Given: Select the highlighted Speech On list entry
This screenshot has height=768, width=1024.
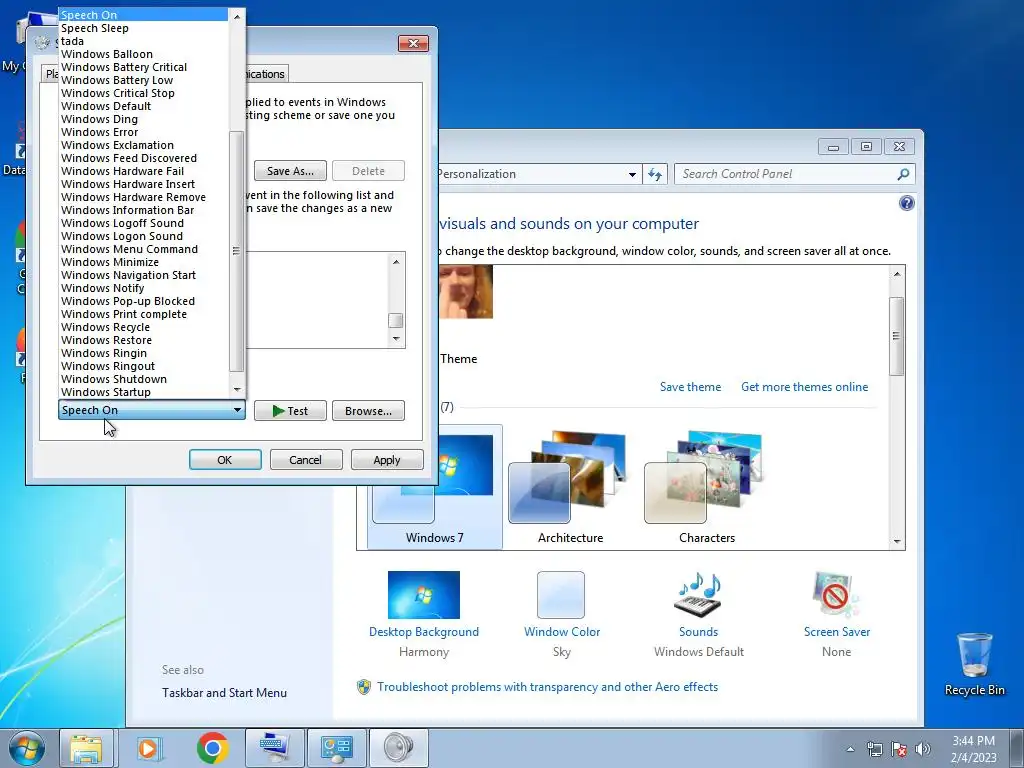Looking at the screenshot, I should (x=144, y=15).
